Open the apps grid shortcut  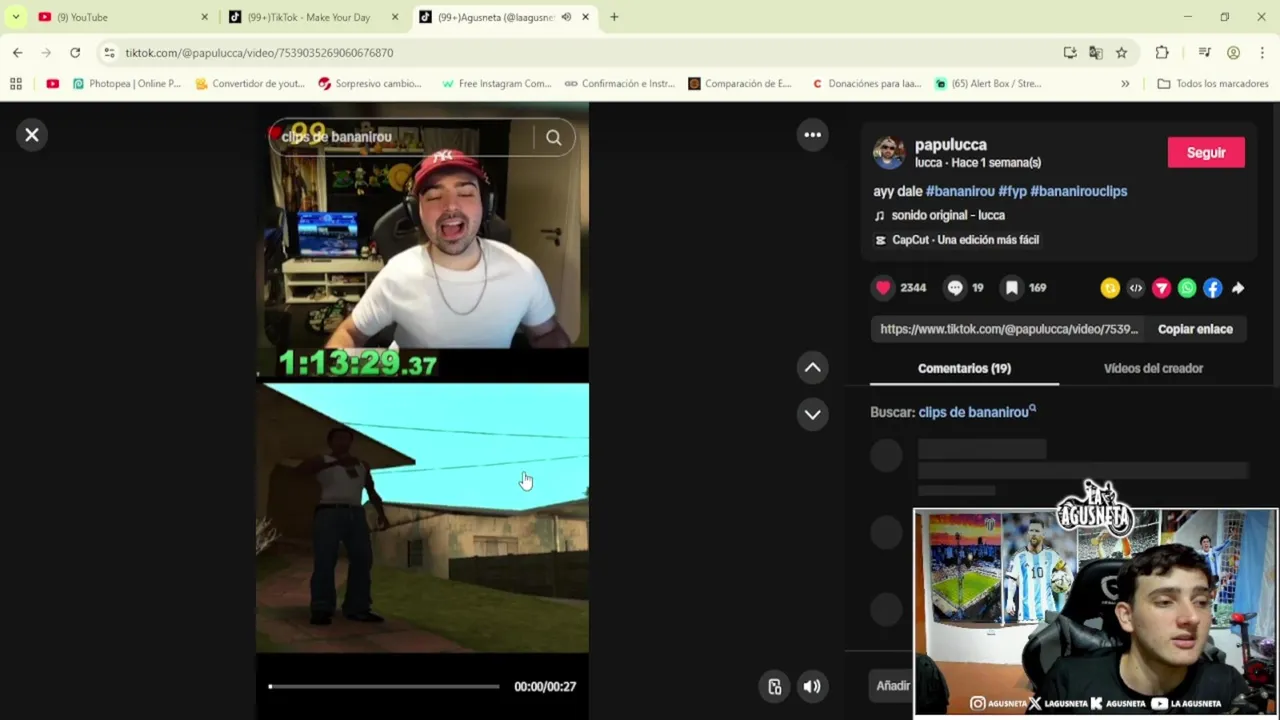(x=16, y=84)
